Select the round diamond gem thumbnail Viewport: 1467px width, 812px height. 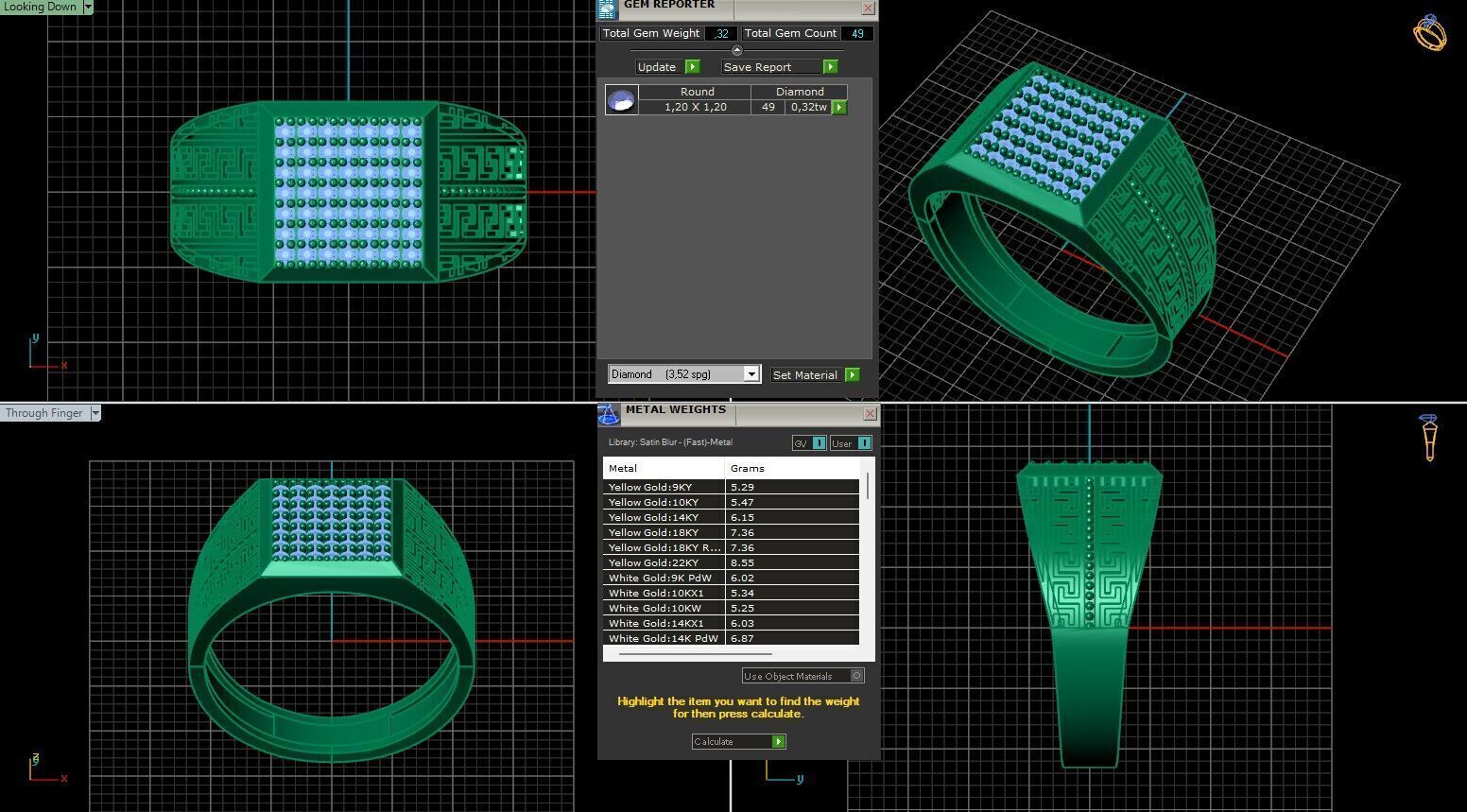coord(621,99)
